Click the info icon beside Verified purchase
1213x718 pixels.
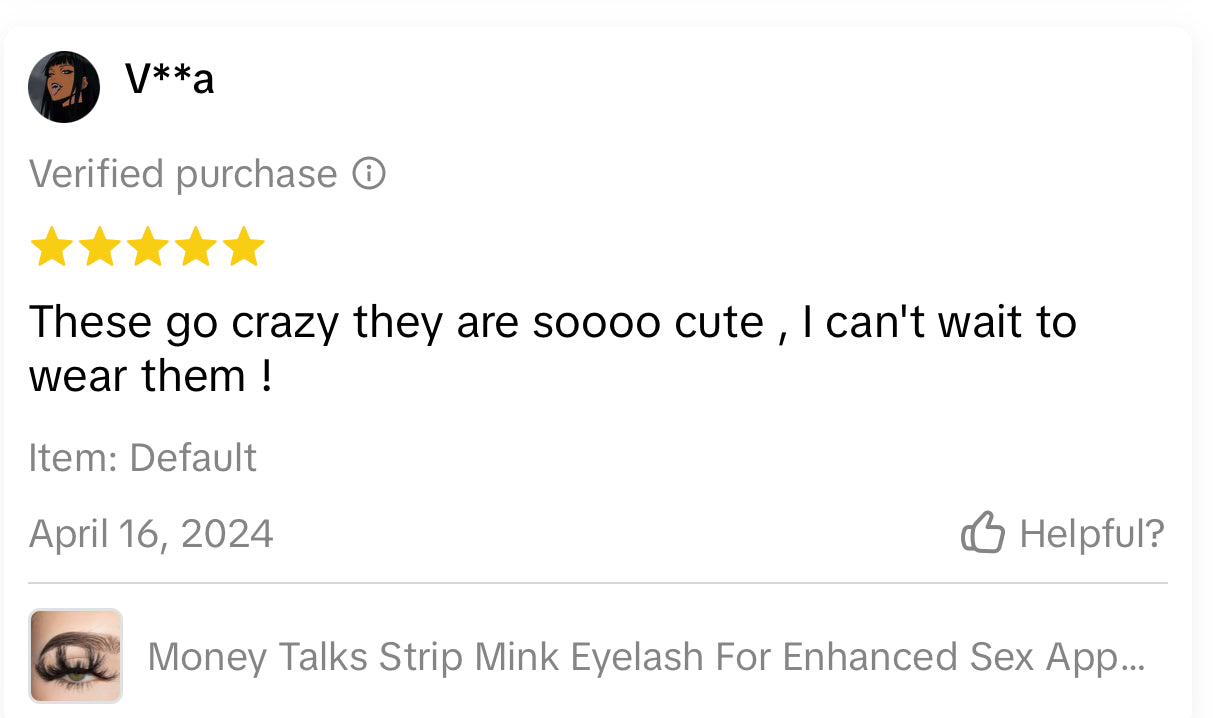click(x=369, y=175)
